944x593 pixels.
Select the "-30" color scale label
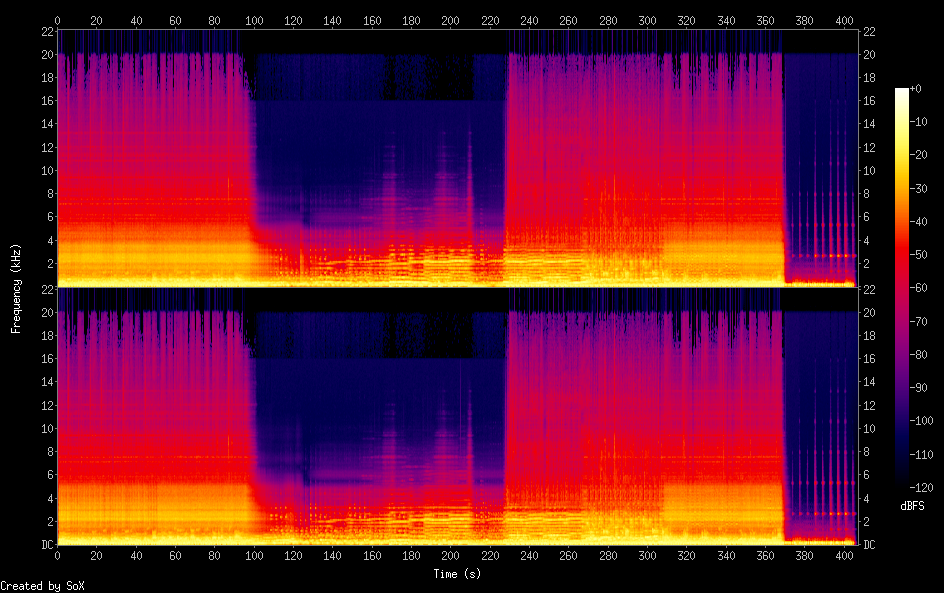tap(918, 188)
